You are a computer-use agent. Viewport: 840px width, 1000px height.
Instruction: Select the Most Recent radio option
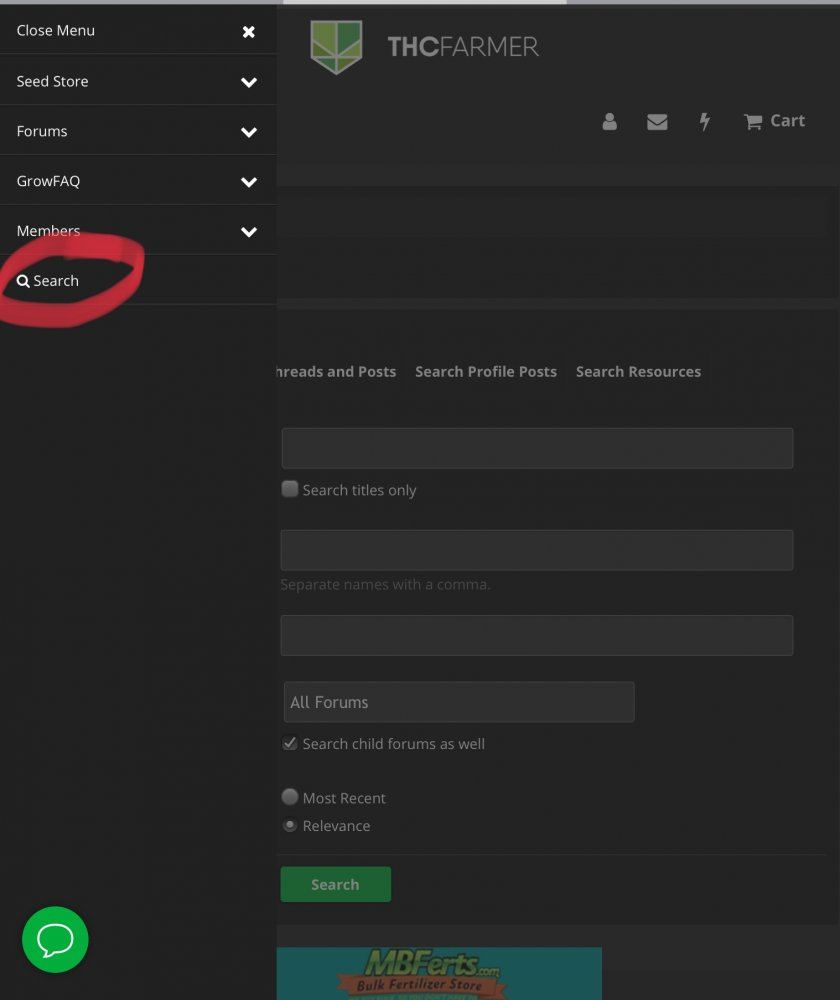pyautogui.click(x=290, y=797)
